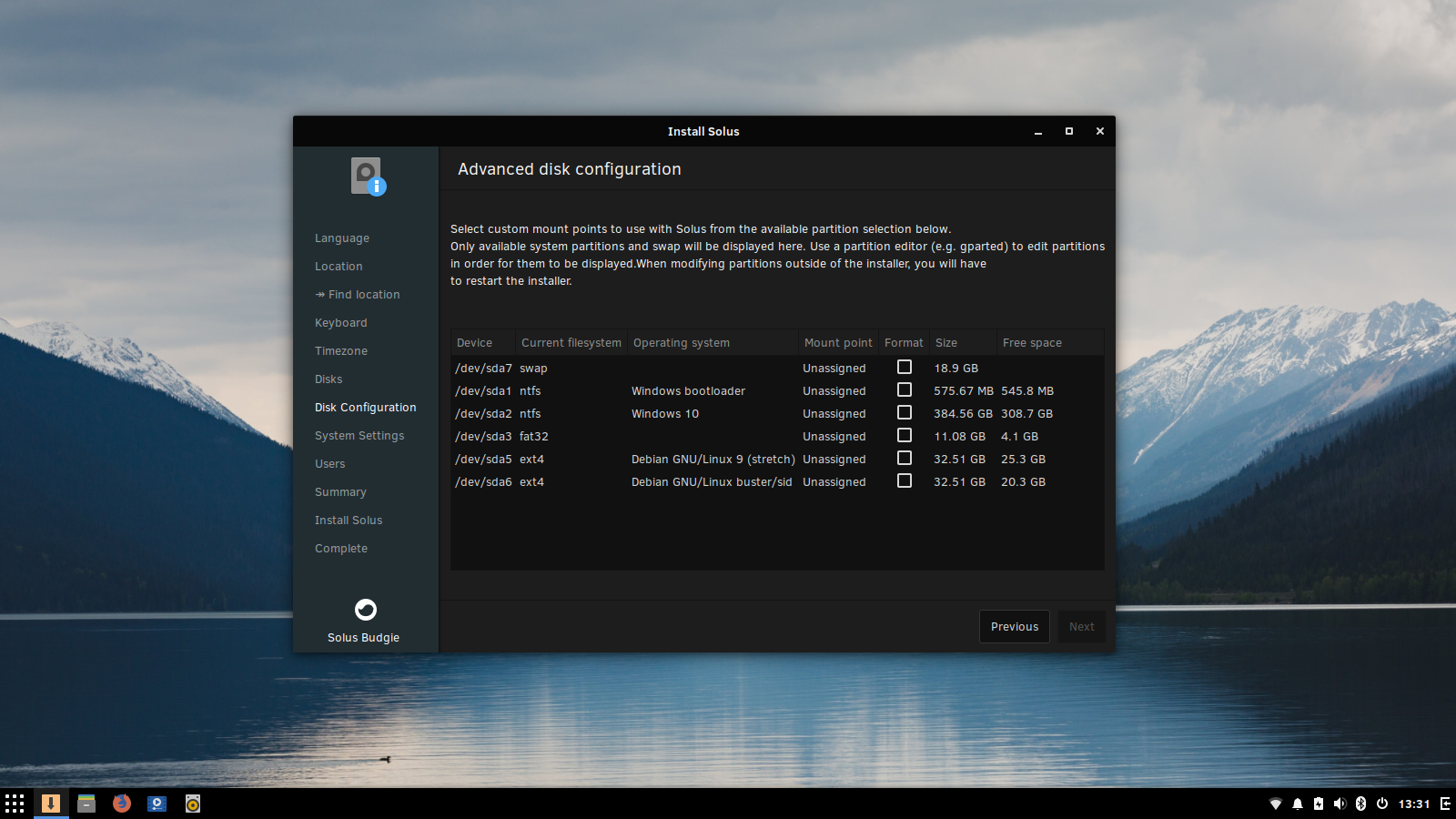The image size is (1456, 819).
Task: Check the battery charging indicator
Action: [x=1319, y=804]
